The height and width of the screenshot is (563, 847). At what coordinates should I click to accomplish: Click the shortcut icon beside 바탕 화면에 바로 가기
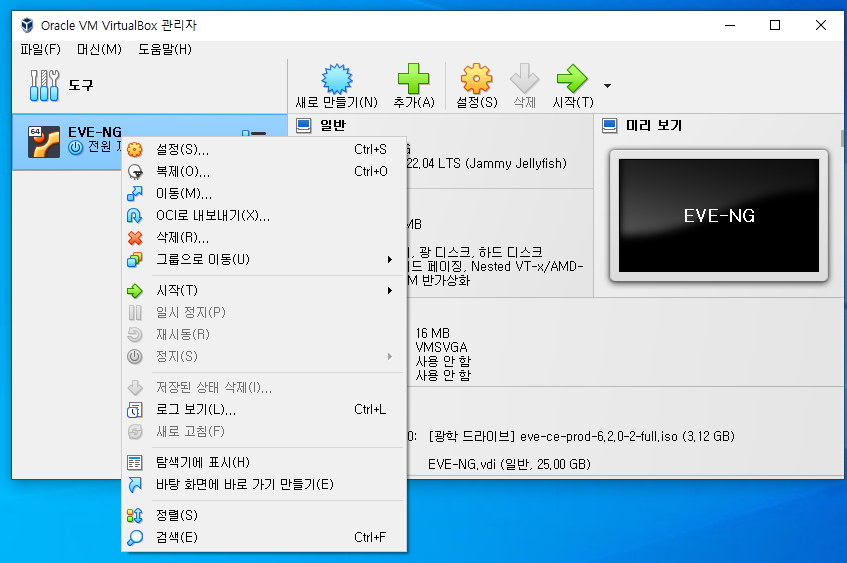point(135,485)
